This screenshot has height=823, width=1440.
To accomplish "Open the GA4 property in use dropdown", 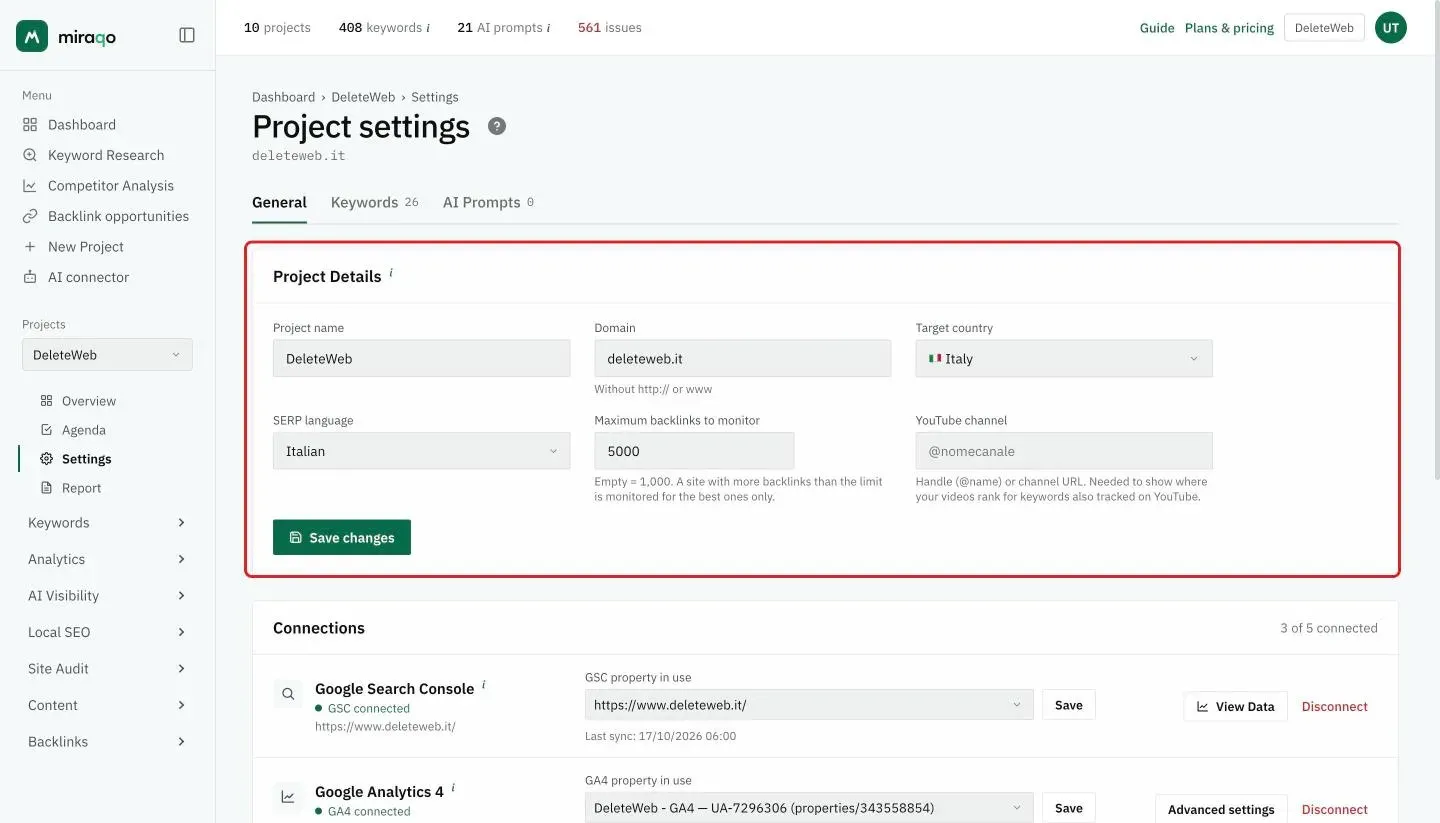I will click(x=809, y=808).
